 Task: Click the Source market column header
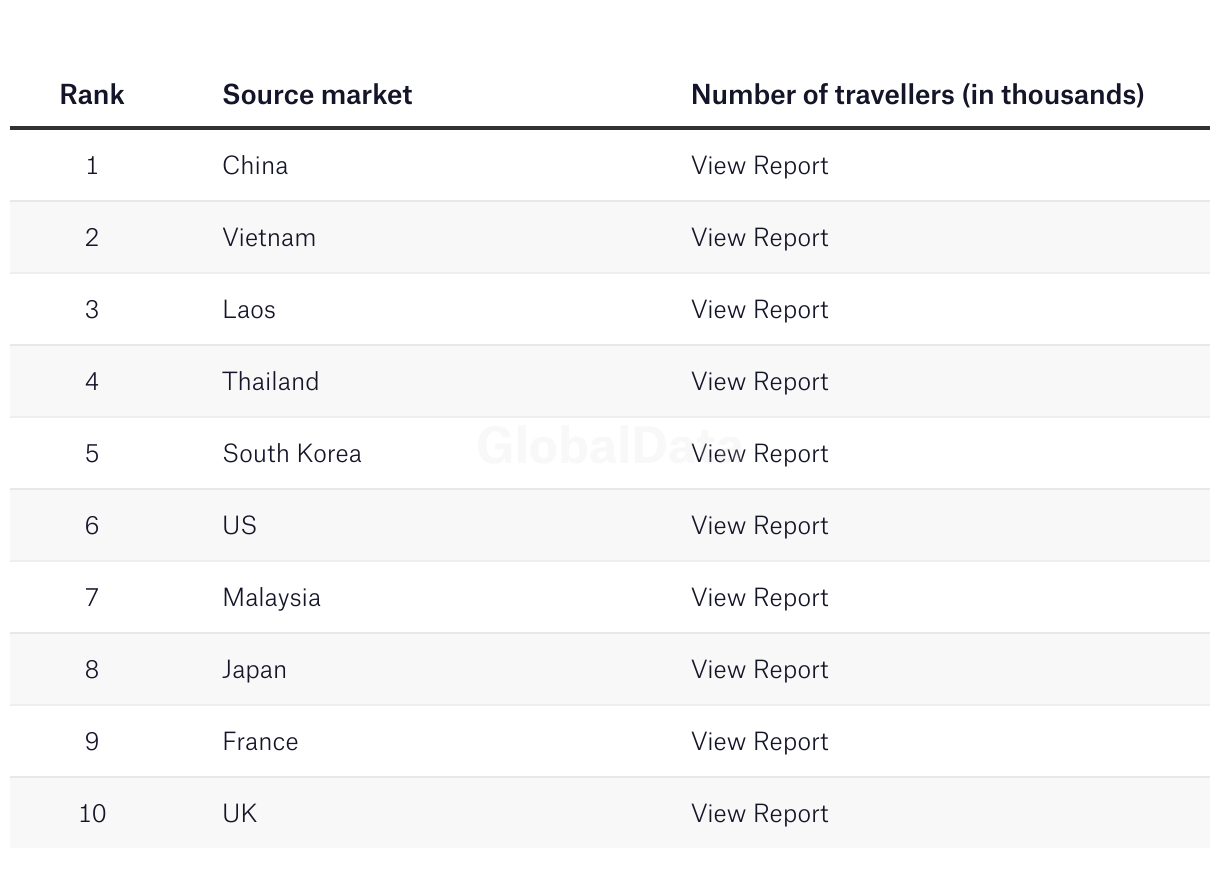[317, 95]
